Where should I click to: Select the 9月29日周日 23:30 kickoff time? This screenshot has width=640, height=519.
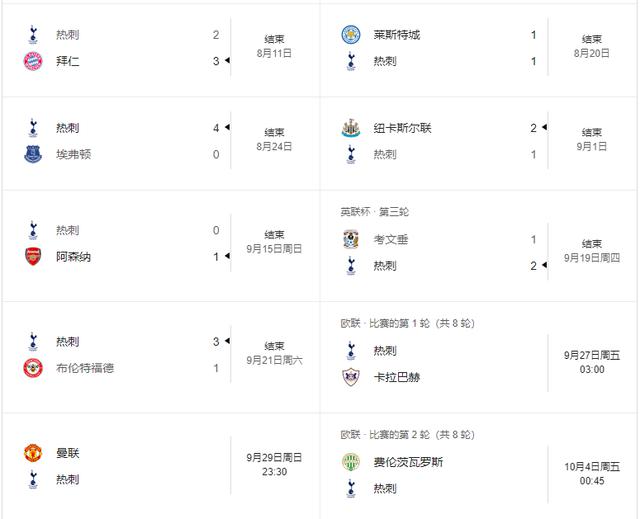pos(273,464)
